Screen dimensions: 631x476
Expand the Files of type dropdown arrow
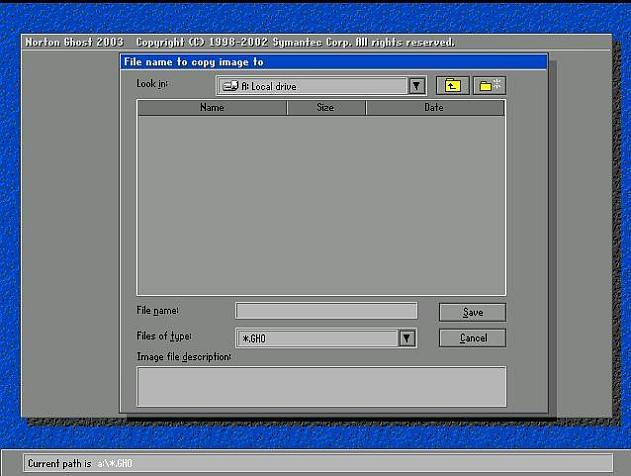pyautogui.click(x=407, y=338)
